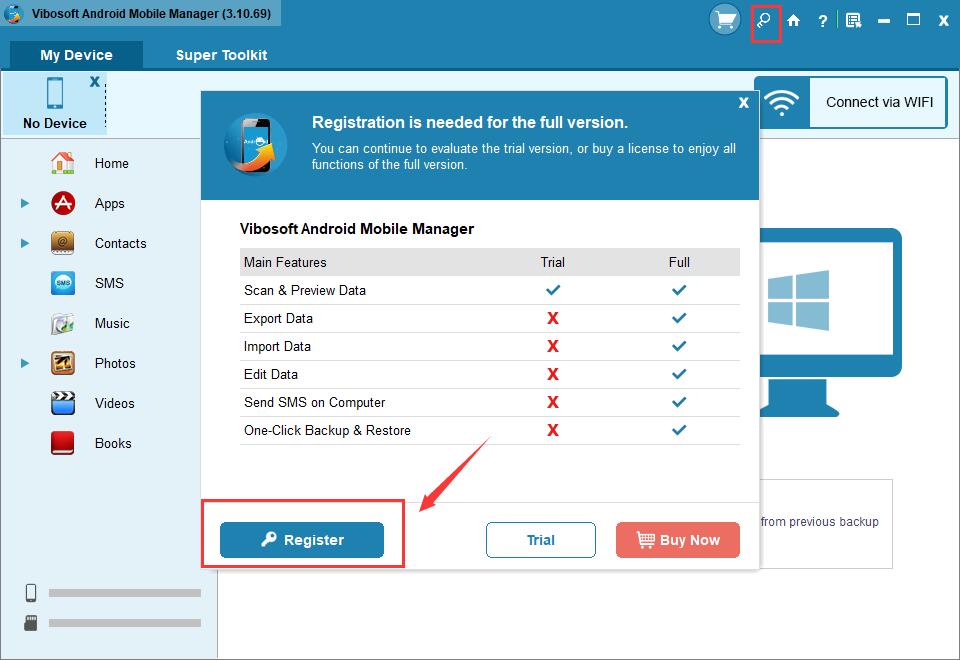960x660 pixels.
Task: Click 'Main Features' column header
Action: pos(285,262)
